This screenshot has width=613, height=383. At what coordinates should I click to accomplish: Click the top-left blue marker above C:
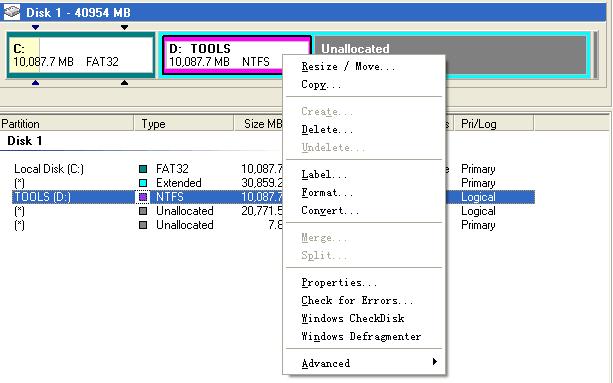pos(35,27)
